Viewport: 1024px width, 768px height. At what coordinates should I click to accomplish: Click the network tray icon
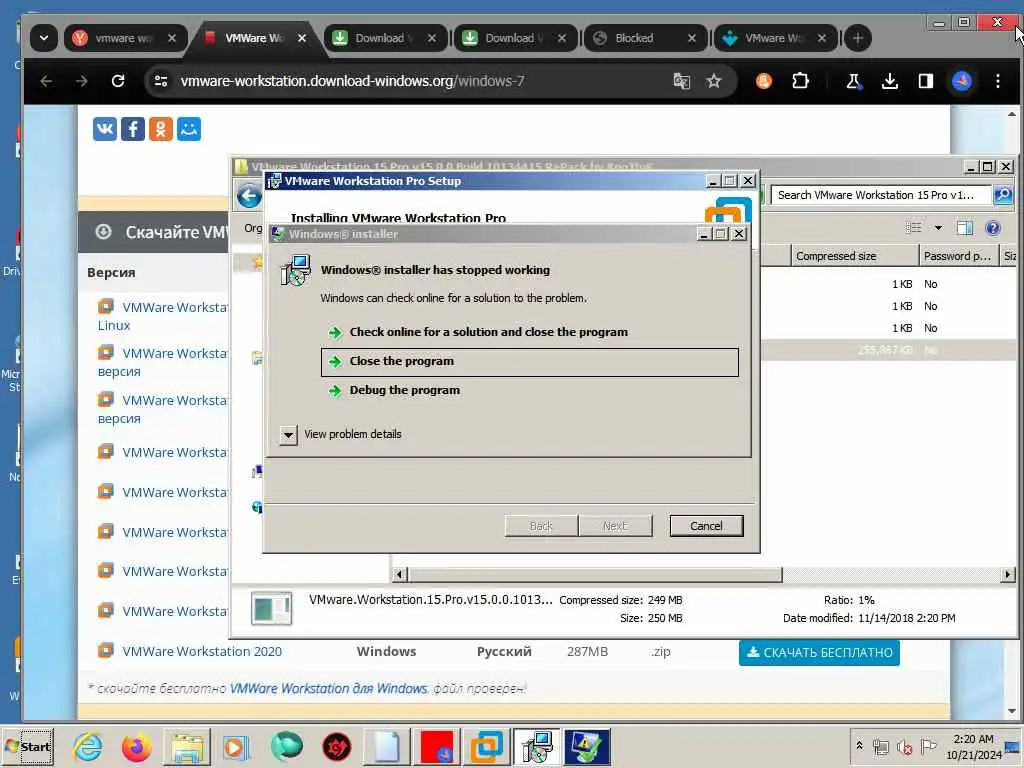(881, 746)
